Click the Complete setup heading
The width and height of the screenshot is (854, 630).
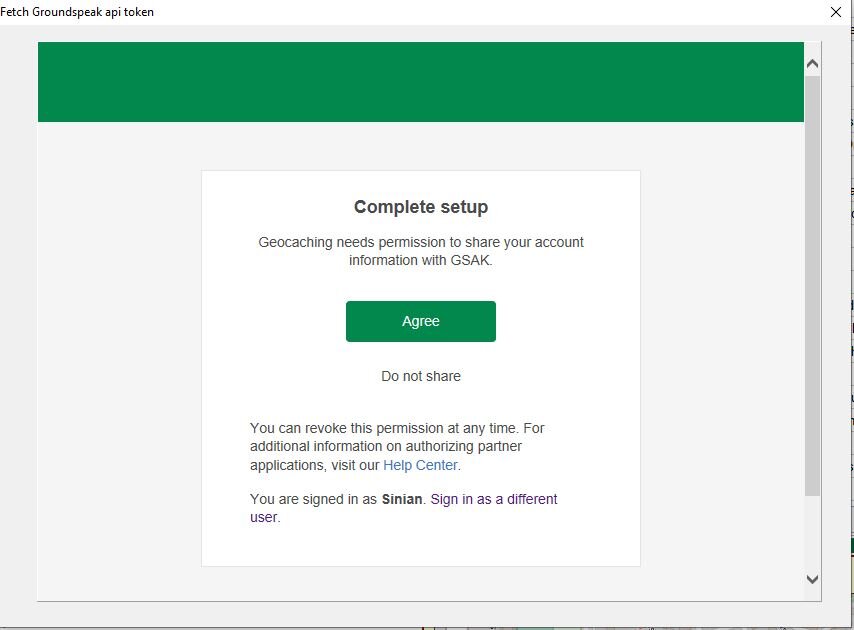point(420,207)
